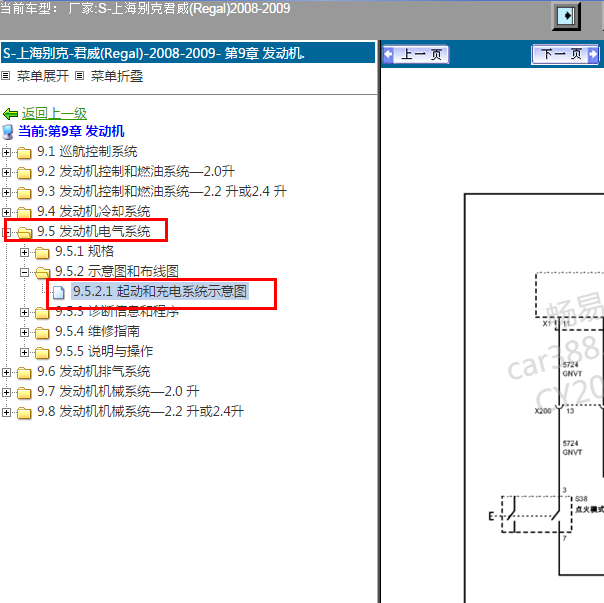
Task: Click folder icon of 9.5.4 维修指南
Action: [42, 333]
